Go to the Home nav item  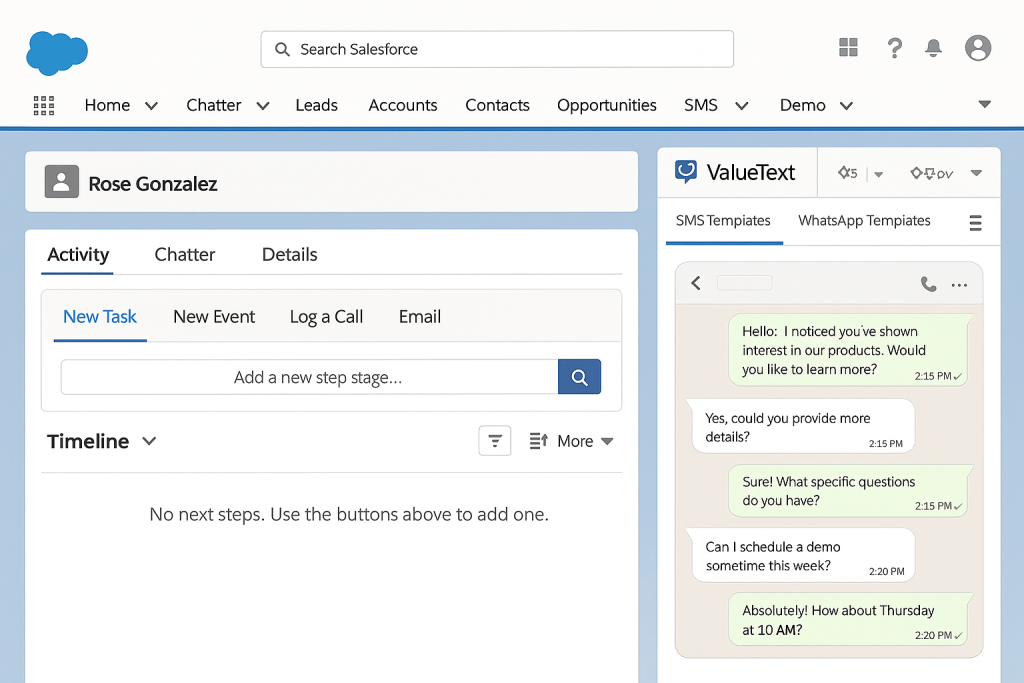pos(107,105)
